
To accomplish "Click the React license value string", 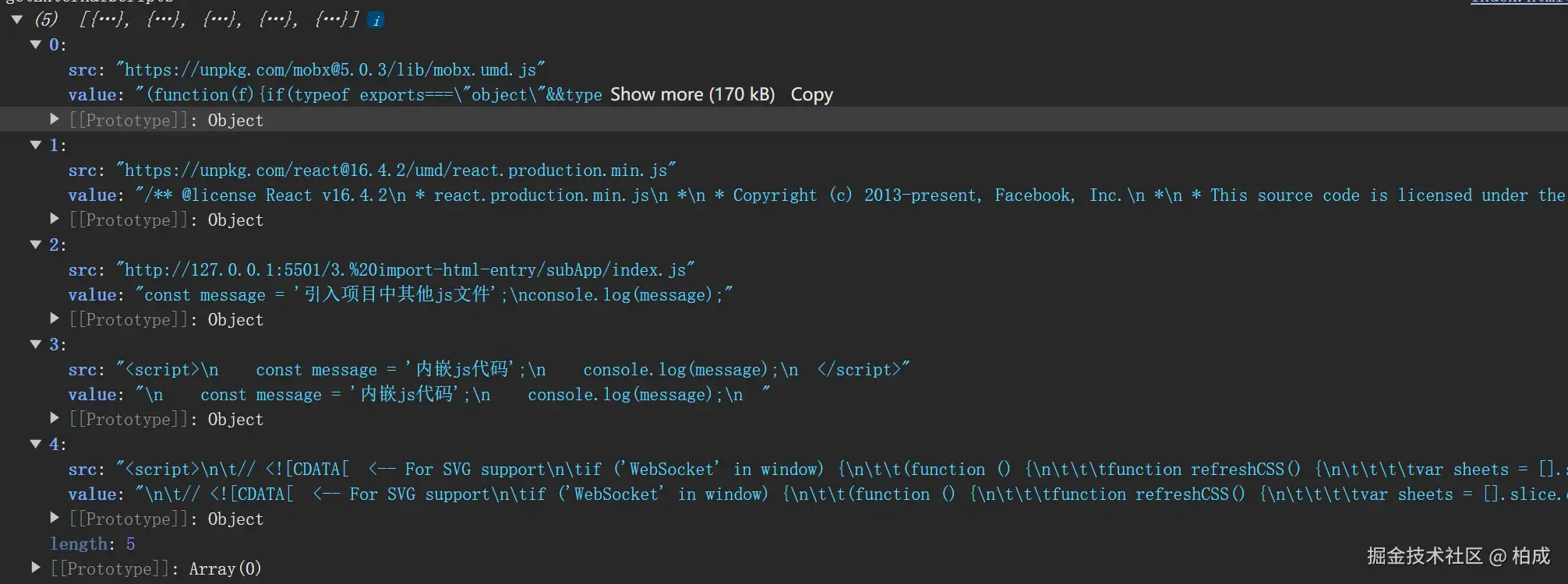I will click(x=850, y=195).
